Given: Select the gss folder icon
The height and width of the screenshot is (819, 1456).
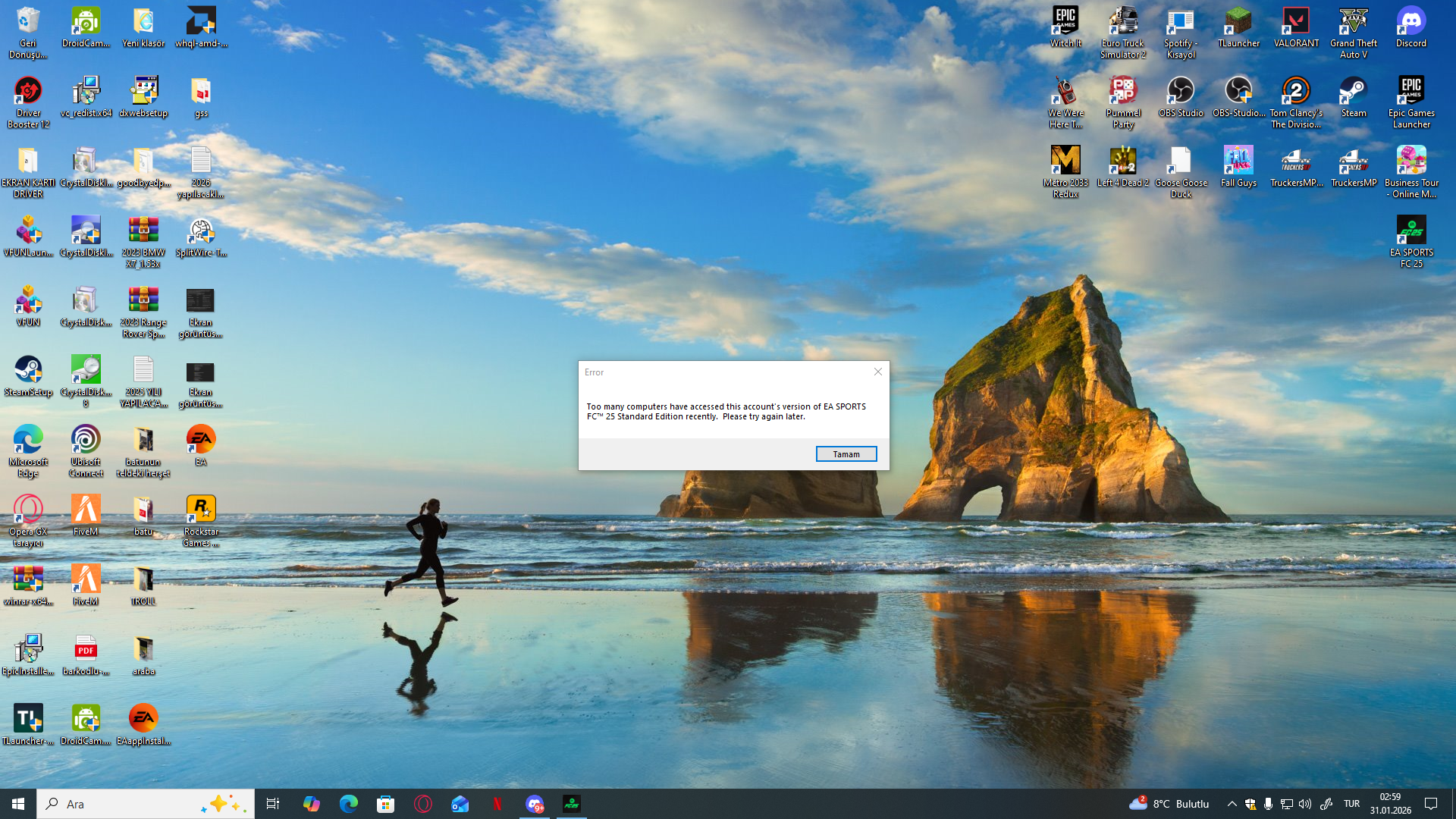Looking at the screenshot, I should [x=201, y=97].
